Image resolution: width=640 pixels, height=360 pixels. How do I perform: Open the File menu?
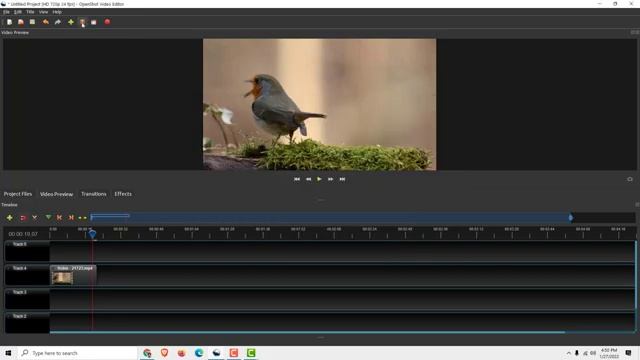pos(6,12)
